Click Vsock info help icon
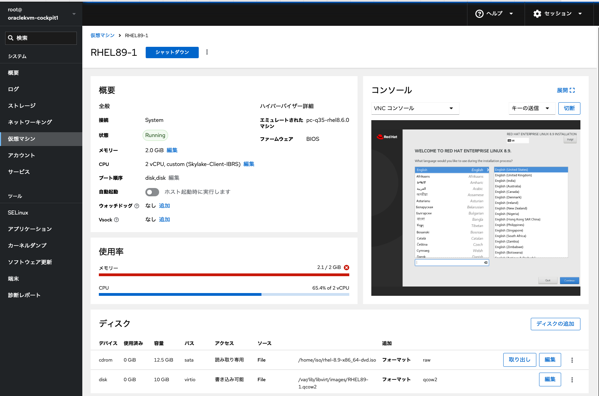The height and width of the screenshot is (396, 599). point(117,220)
